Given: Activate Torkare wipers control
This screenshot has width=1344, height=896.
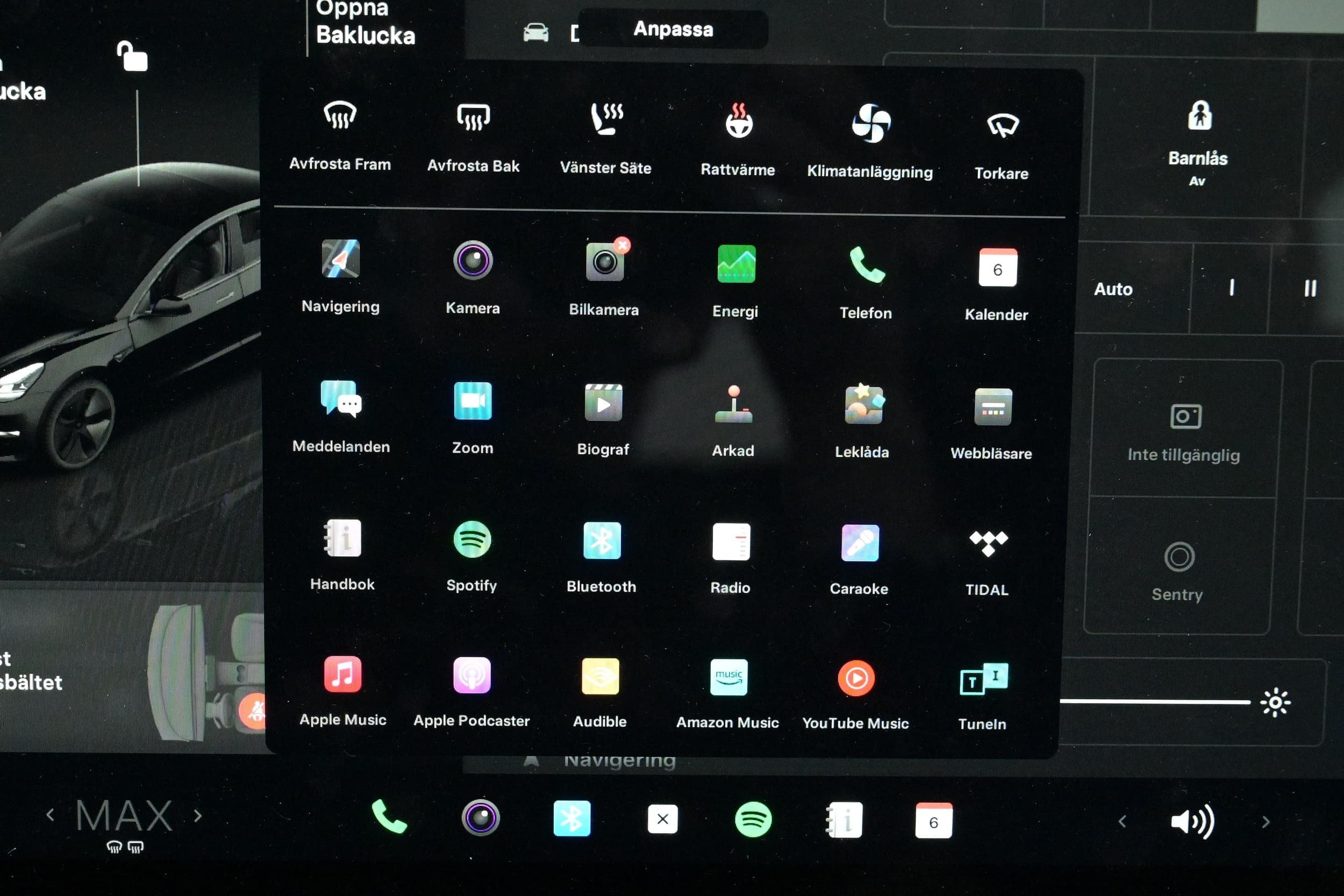Looking at the screenshot, I should pyautogui.click(x=1002, y=146).
